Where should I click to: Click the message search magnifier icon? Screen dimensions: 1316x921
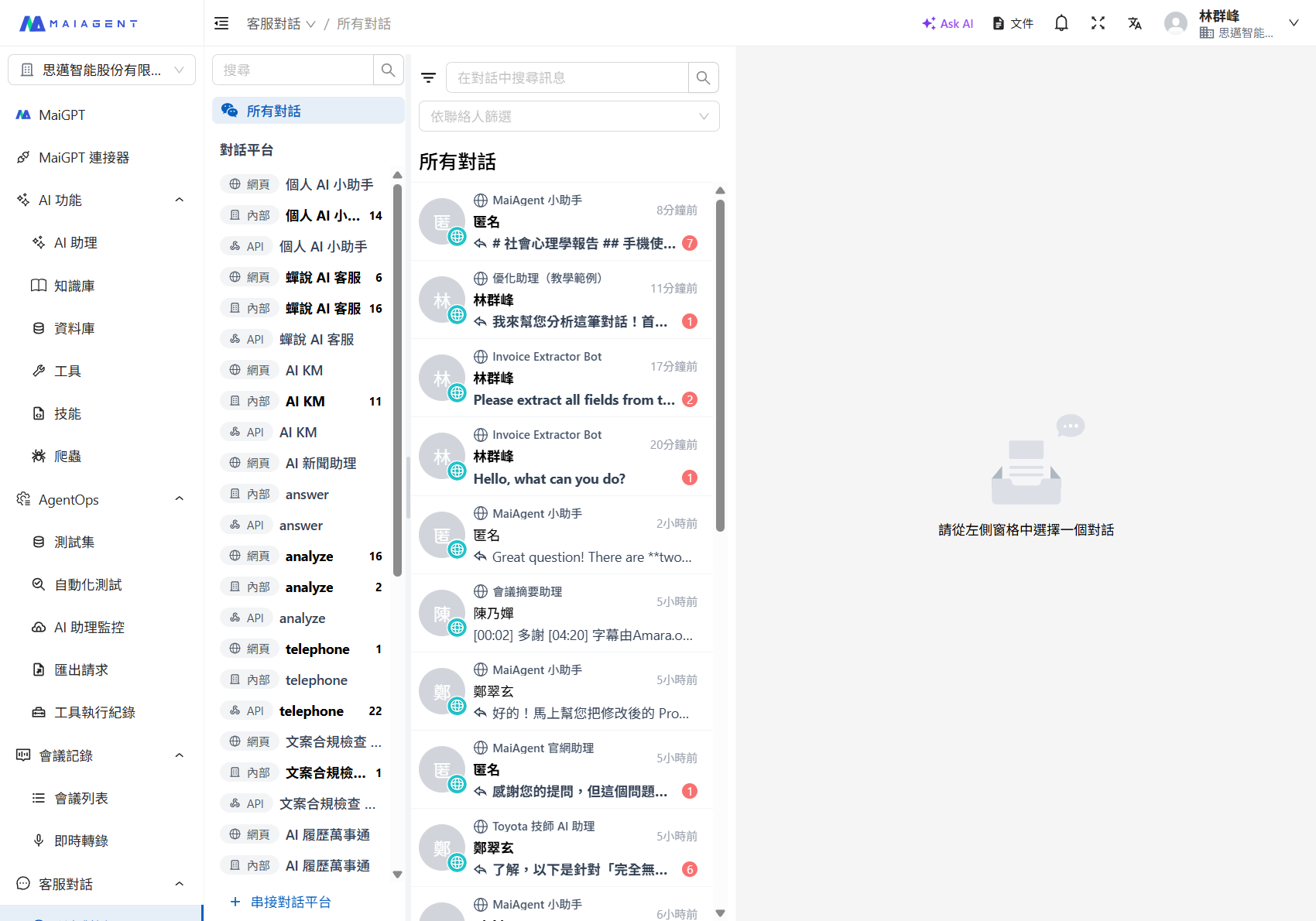pyautogui.click(x=703, y=77)
